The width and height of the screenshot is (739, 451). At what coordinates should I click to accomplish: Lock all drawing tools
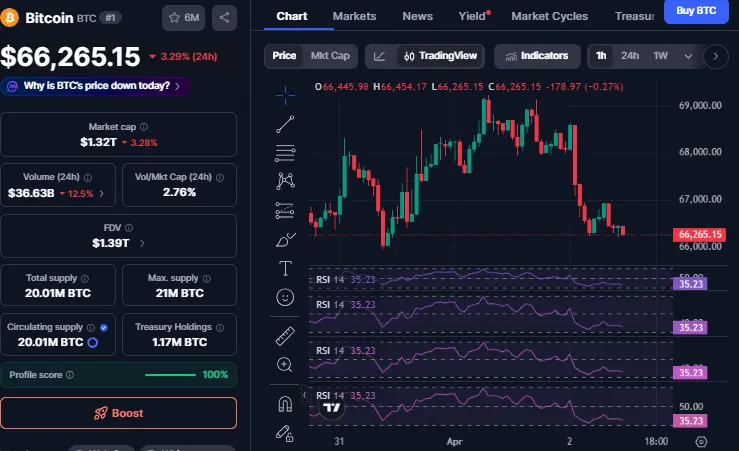285,433
